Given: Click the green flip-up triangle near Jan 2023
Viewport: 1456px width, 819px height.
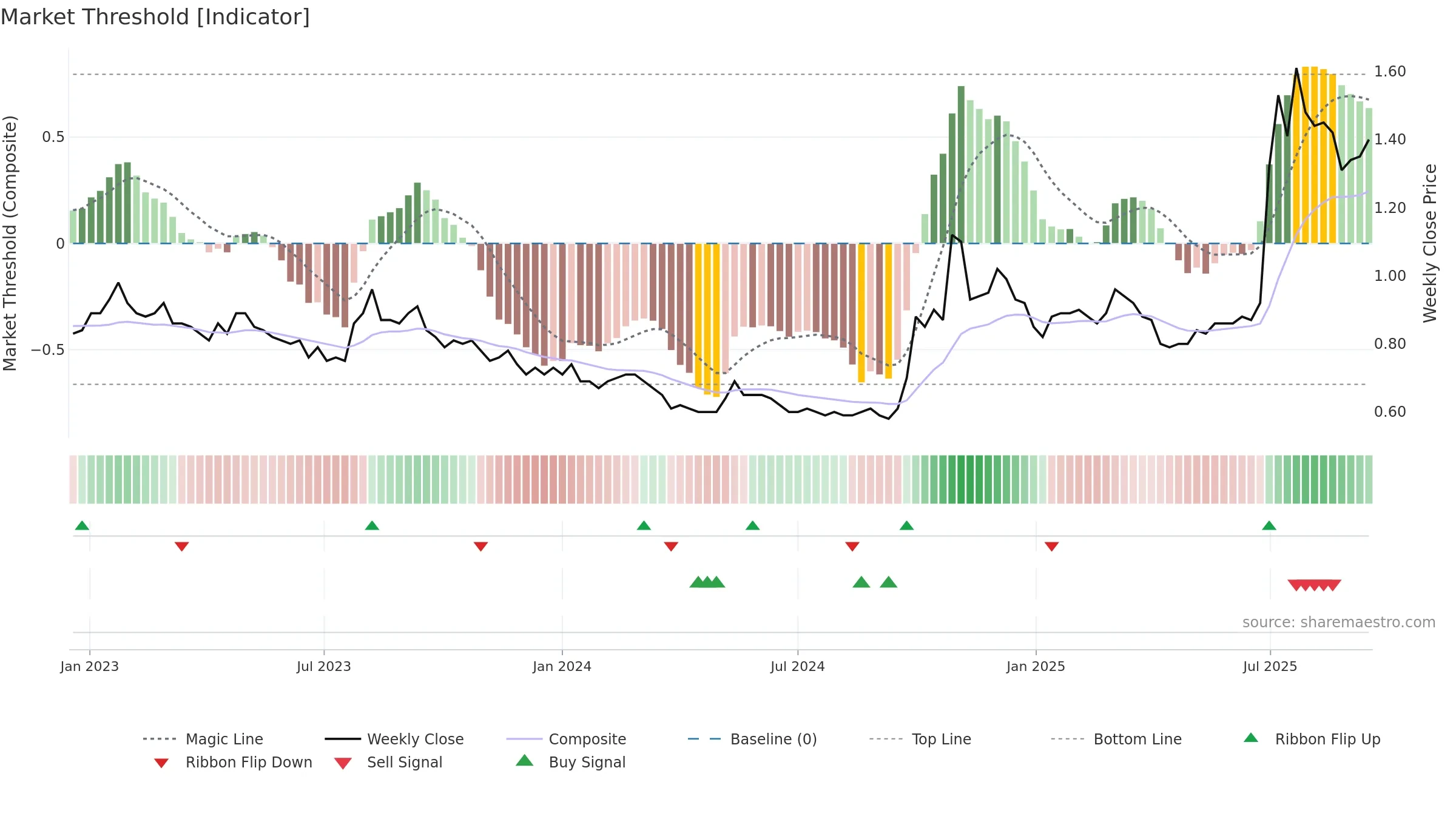Looking at the screenshot, I should coord(82,525).
